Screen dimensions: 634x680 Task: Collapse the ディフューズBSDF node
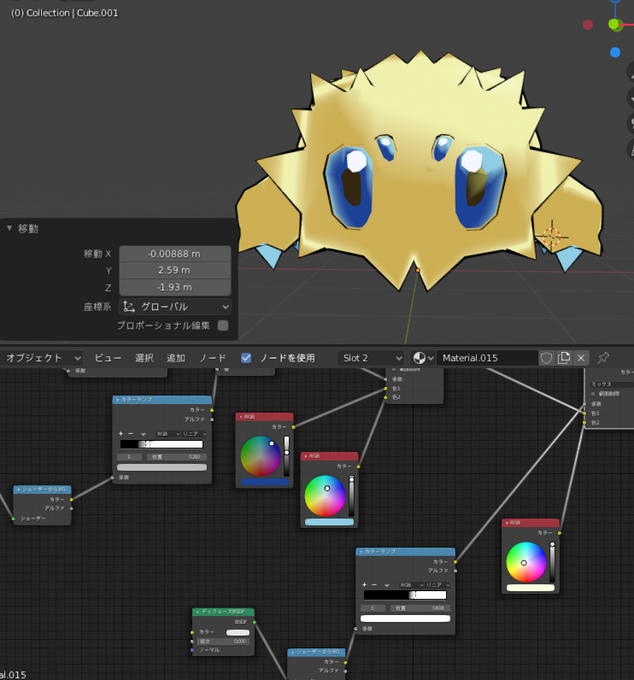tap(197, 612)
